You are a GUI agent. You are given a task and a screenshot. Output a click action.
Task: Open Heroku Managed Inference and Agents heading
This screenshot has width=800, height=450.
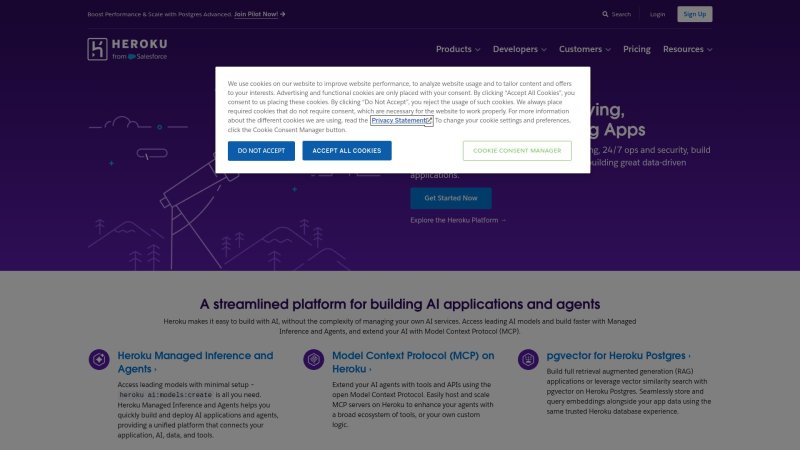(195, 362)
